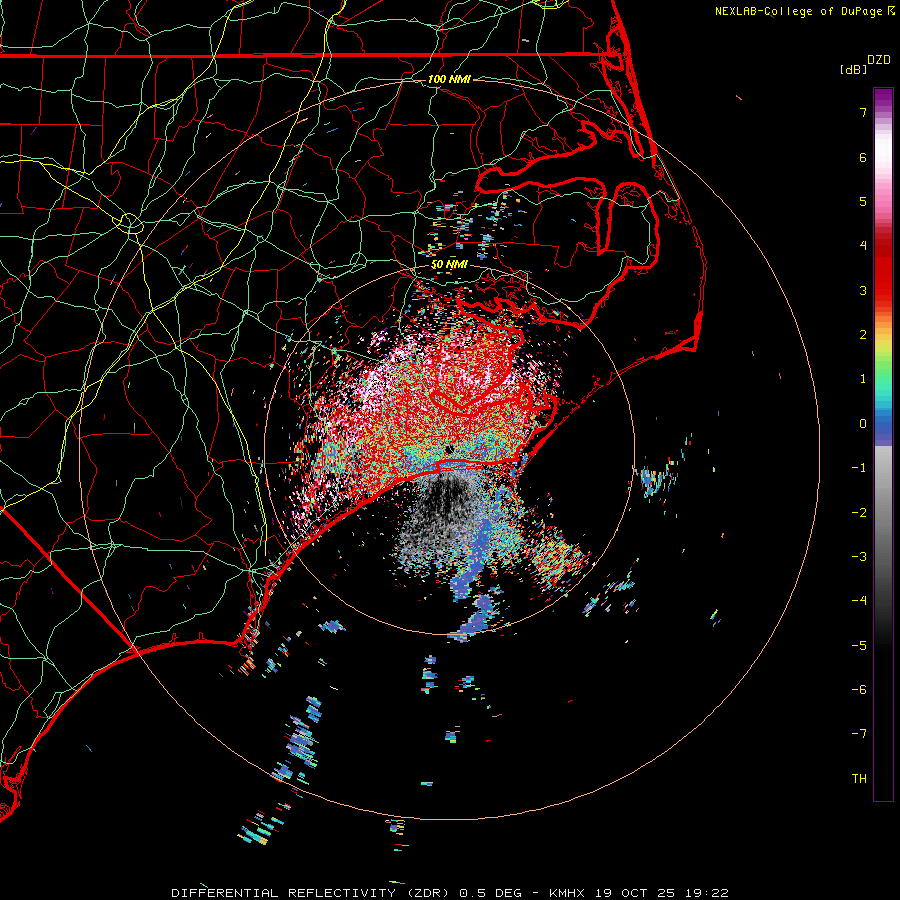Pick the 4 value on the dB scale

[863, 246]
